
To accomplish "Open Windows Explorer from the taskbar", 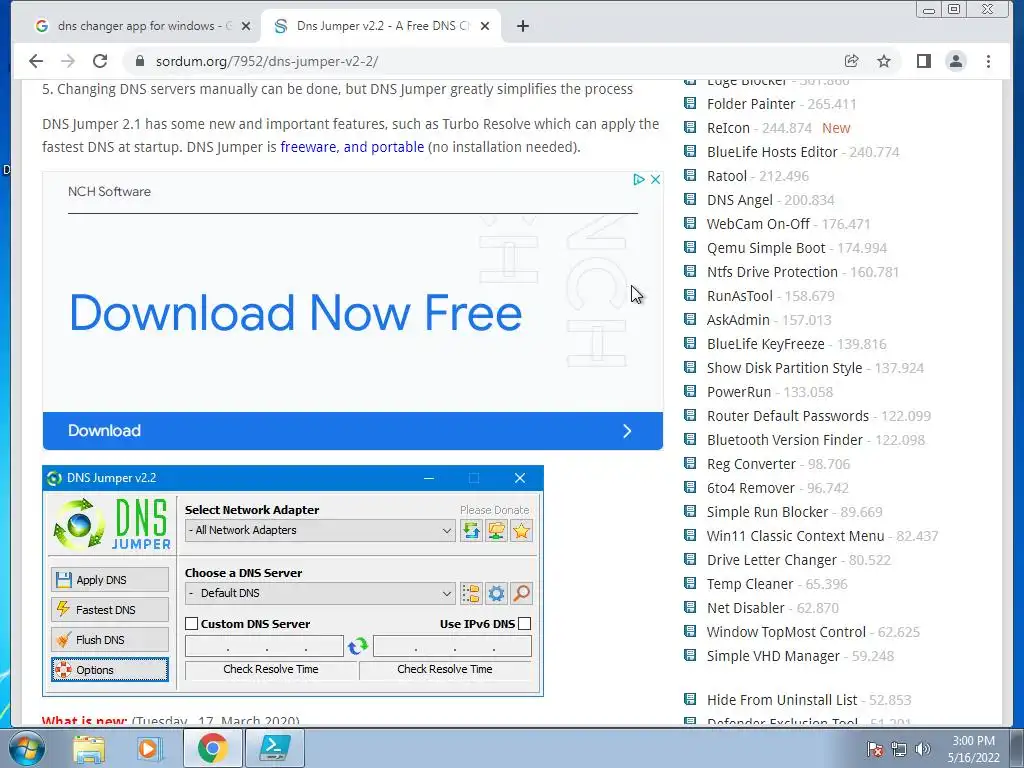I will click(x=89, y=748).
